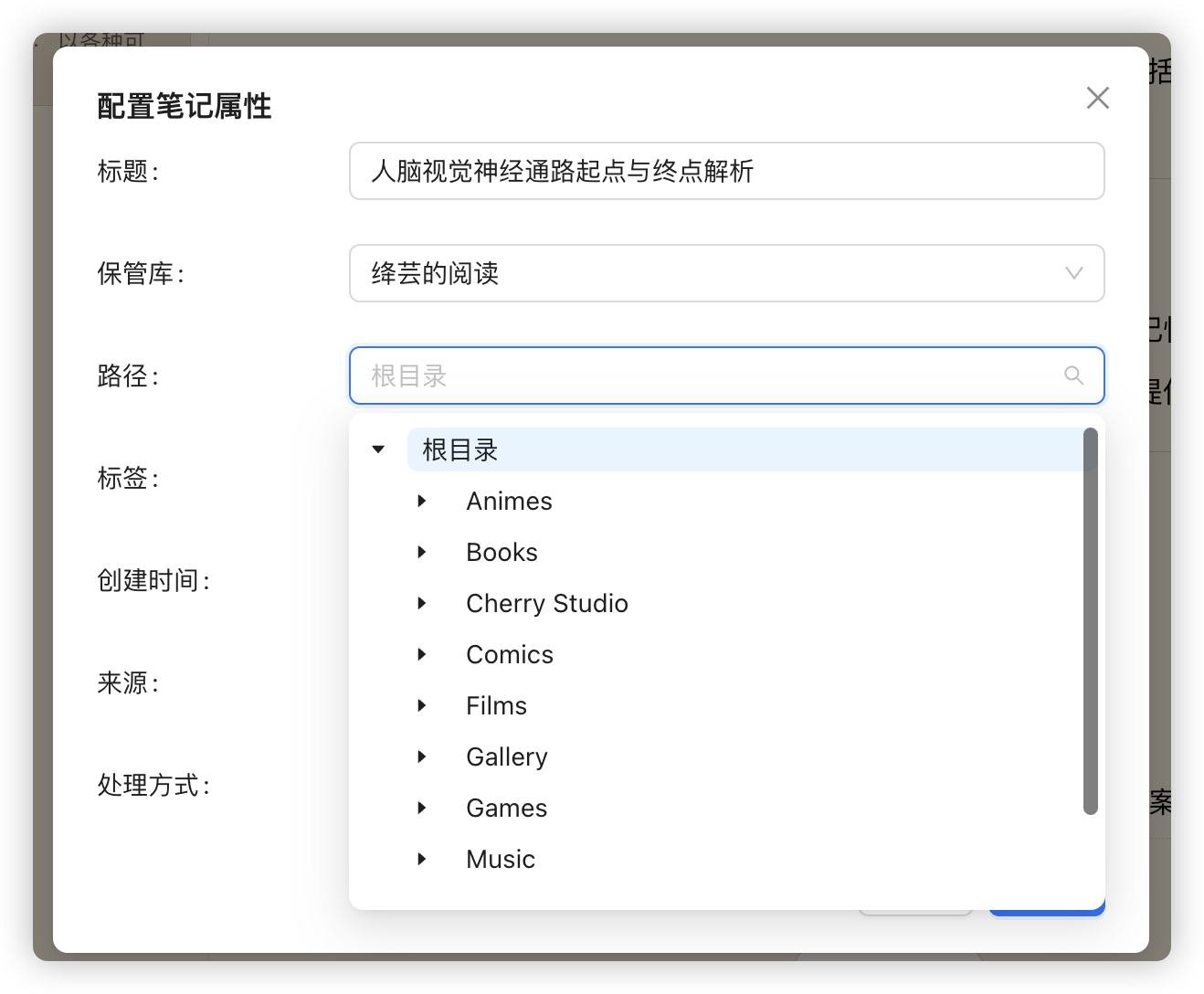Viewport: 1204px width, 994px height.
Task: Select the Gallery folder
Action: point(506,756)
